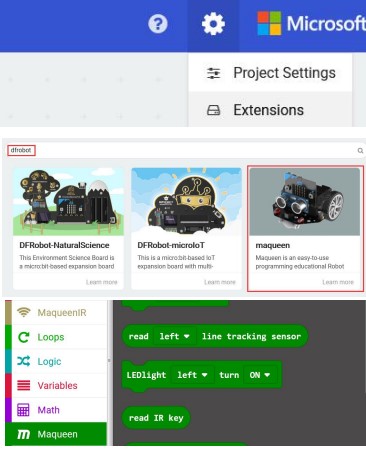The height and width of the screenshot is (465, 366).
Task: Open the left dropdown in line tracking block
Action: (x=174, y=336)
